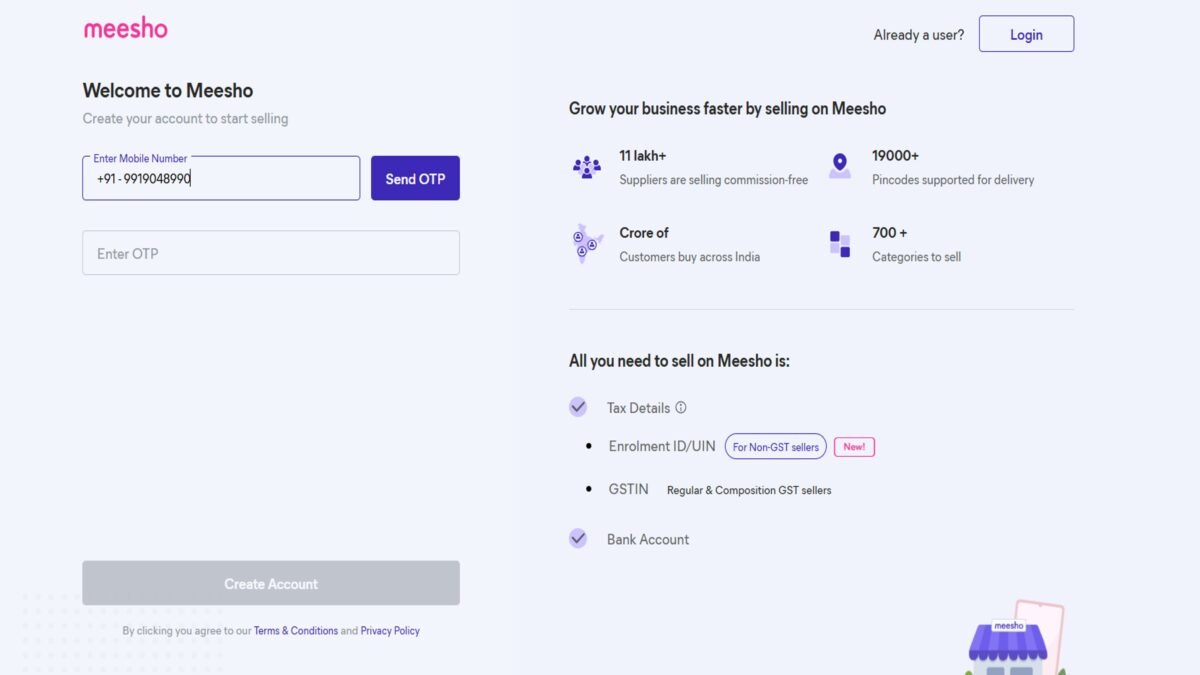This screenshot has height=675, width=1200.
Task: Click 'Regular & Composition GST sellers' text
Action: point(749,490)
